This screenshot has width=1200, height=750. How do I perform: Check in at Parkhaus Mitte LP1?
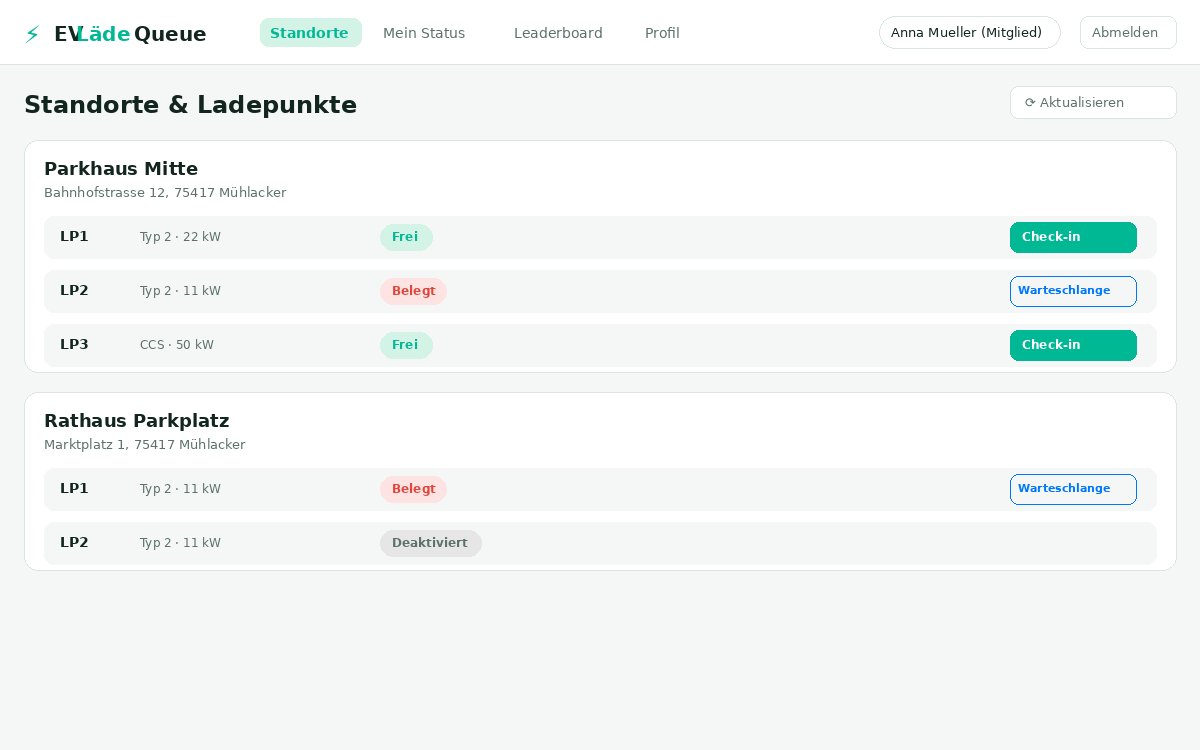click(x=1073, y=237)
